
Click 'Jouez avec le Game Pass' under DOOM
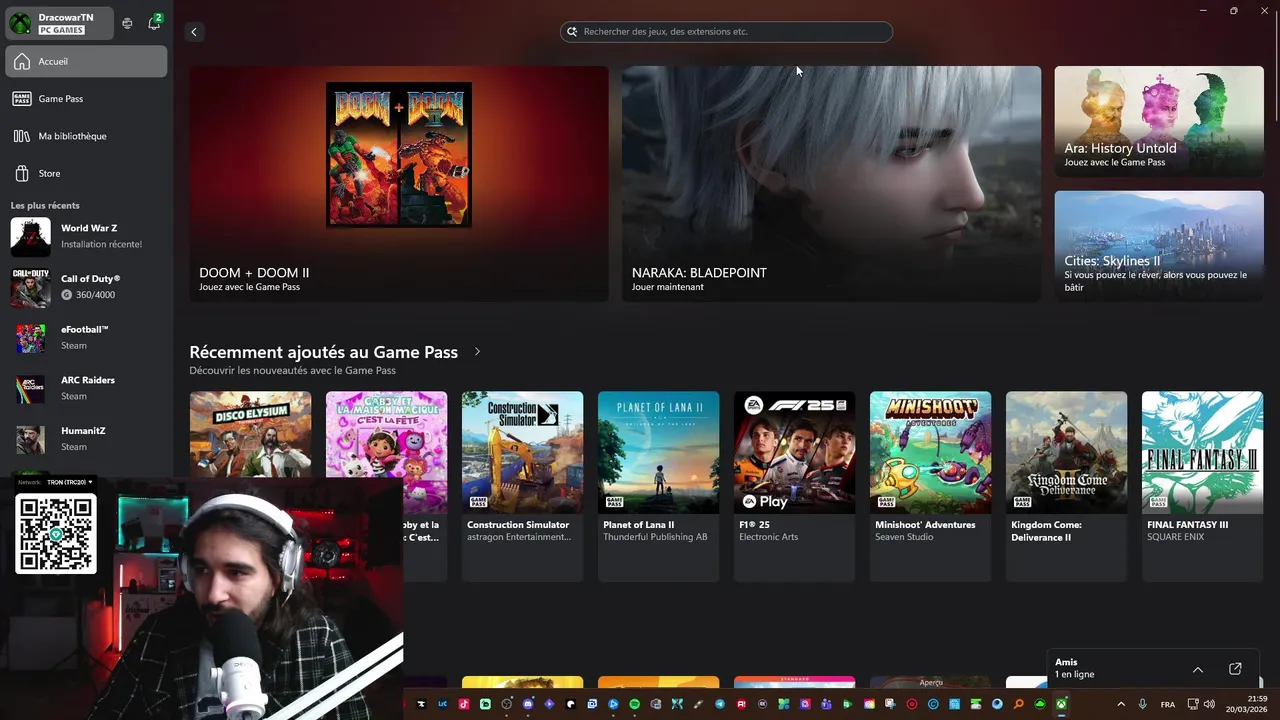250,287
